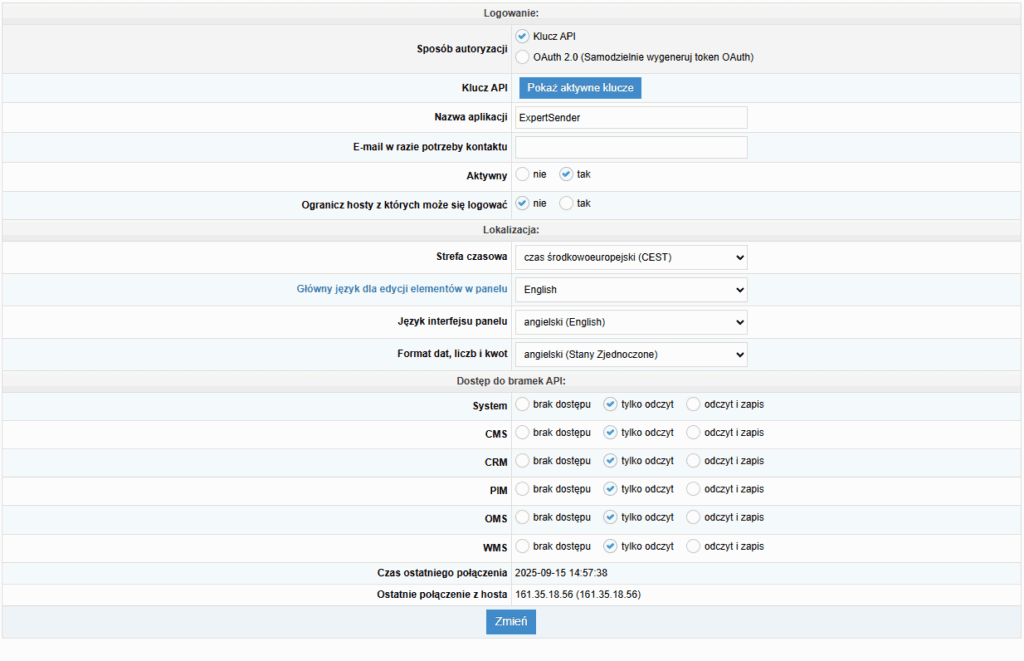Expand the Format dat, liczb i kwot dropdown
This screenshot has width=1024, height=661.
pyautogui.click(x=631, y=354)
